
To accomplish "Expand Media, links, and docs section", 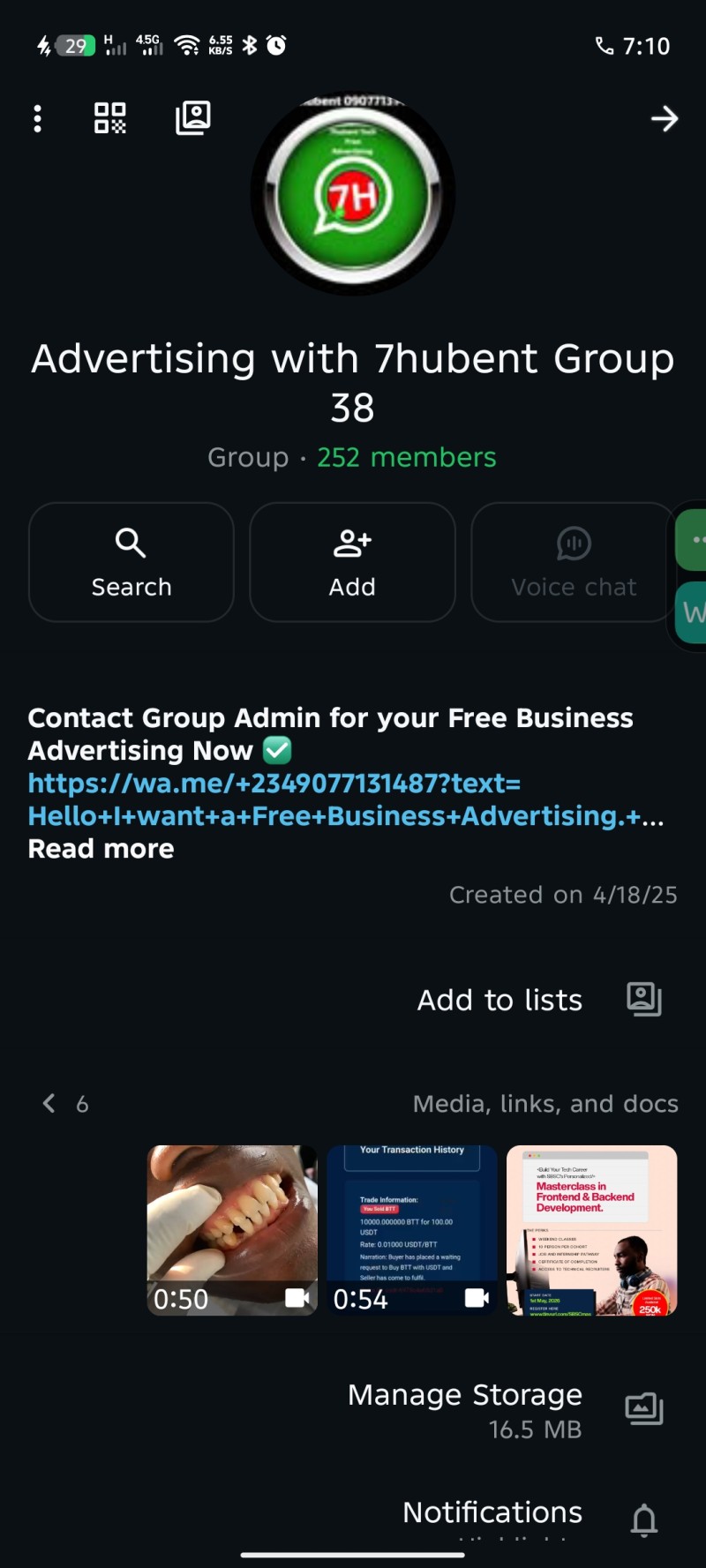I will [545, 1104].
